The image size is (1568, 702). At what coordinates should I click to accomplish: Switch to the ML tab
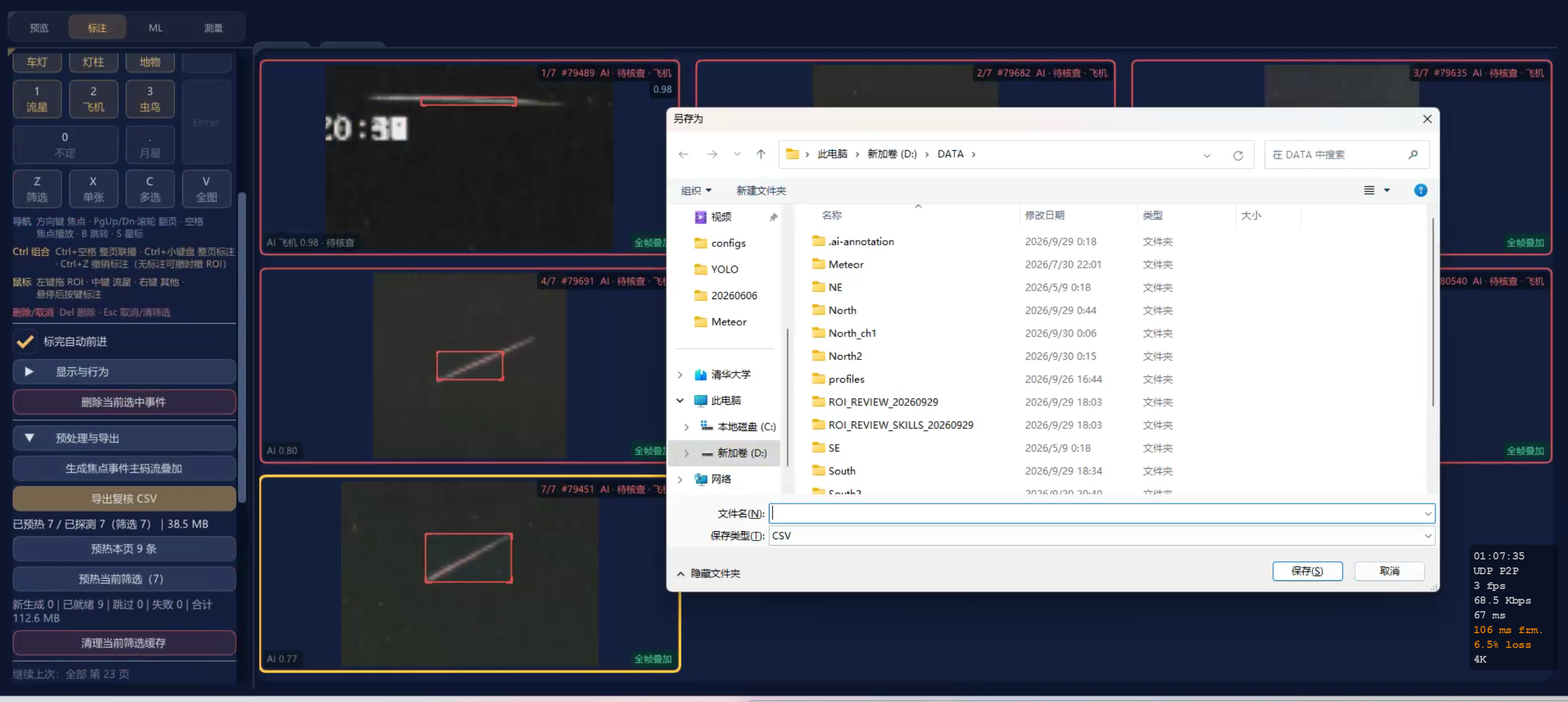(x=155, y=28)
